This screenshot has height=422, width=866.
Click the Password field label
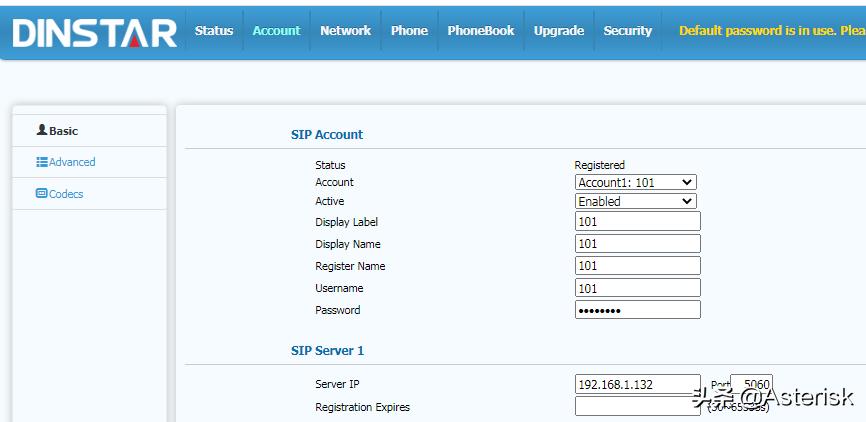point(337,310)
